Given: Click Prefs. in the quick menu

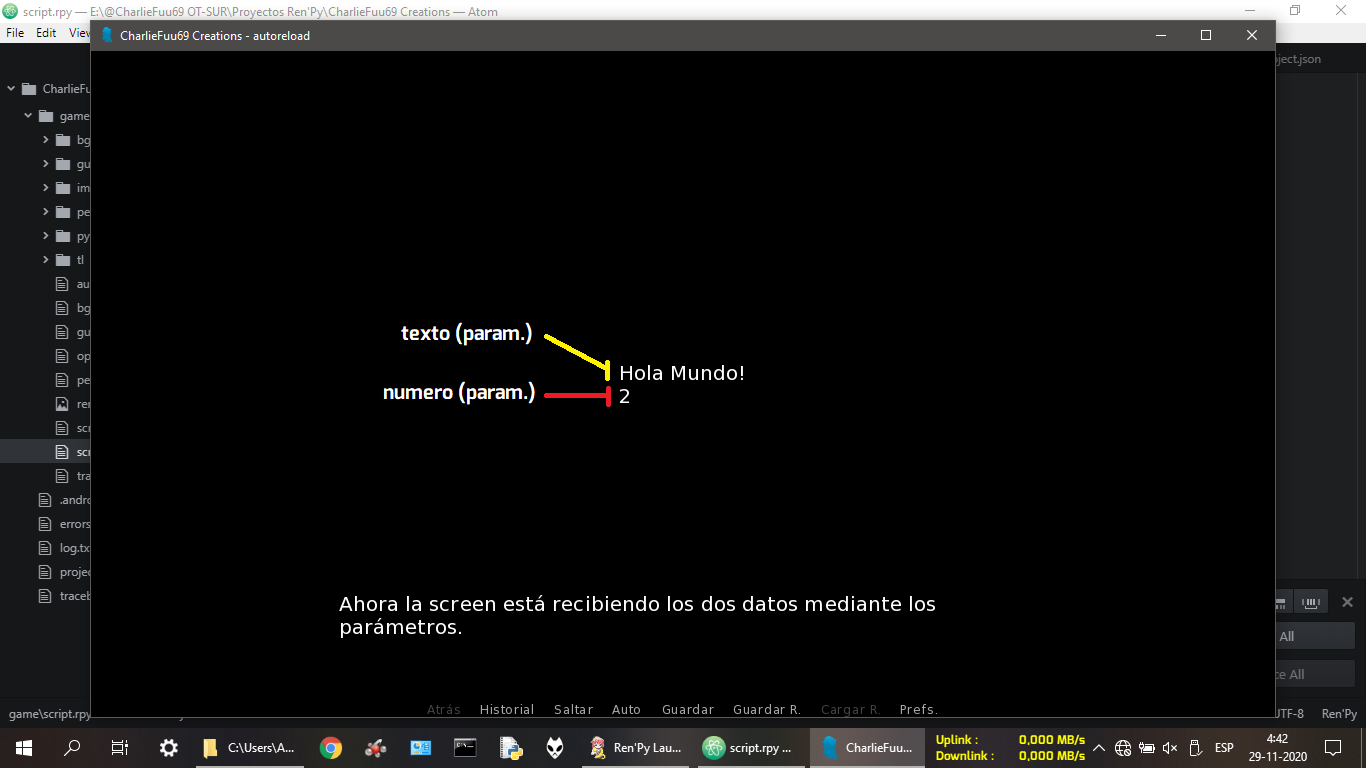Looking at the screenshot, I should (x=918, y=709).
